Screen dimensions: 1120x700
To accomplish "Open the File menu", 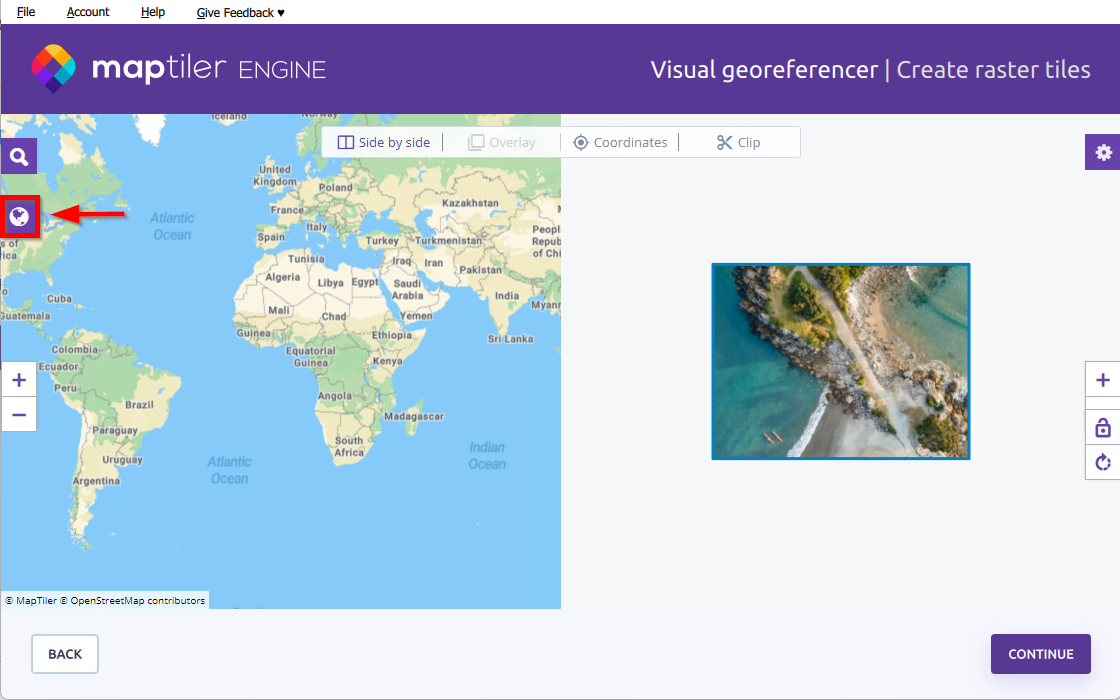I will point(26,12).
